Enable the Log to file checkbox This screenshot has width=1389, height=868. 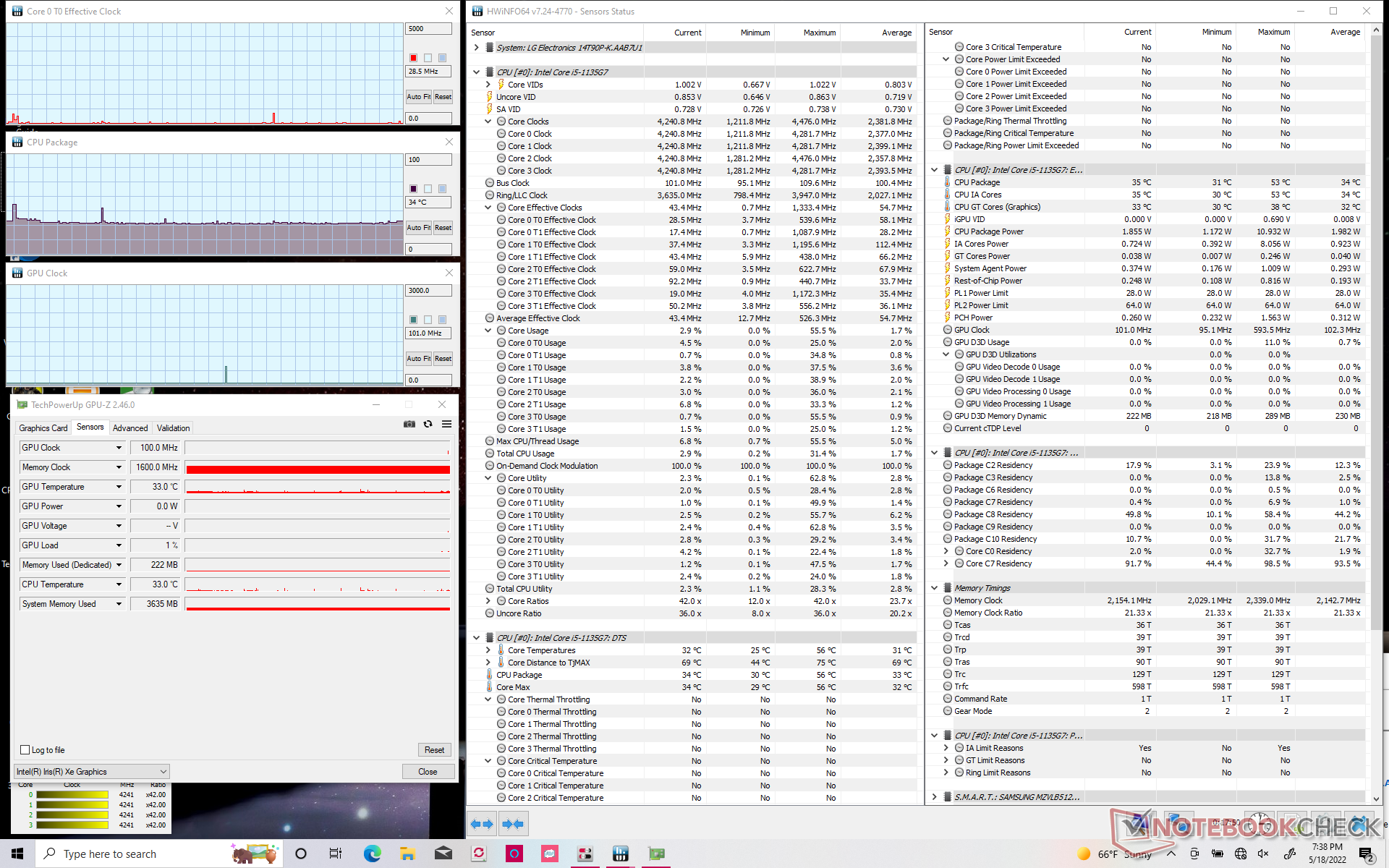(x=25, y=750)
